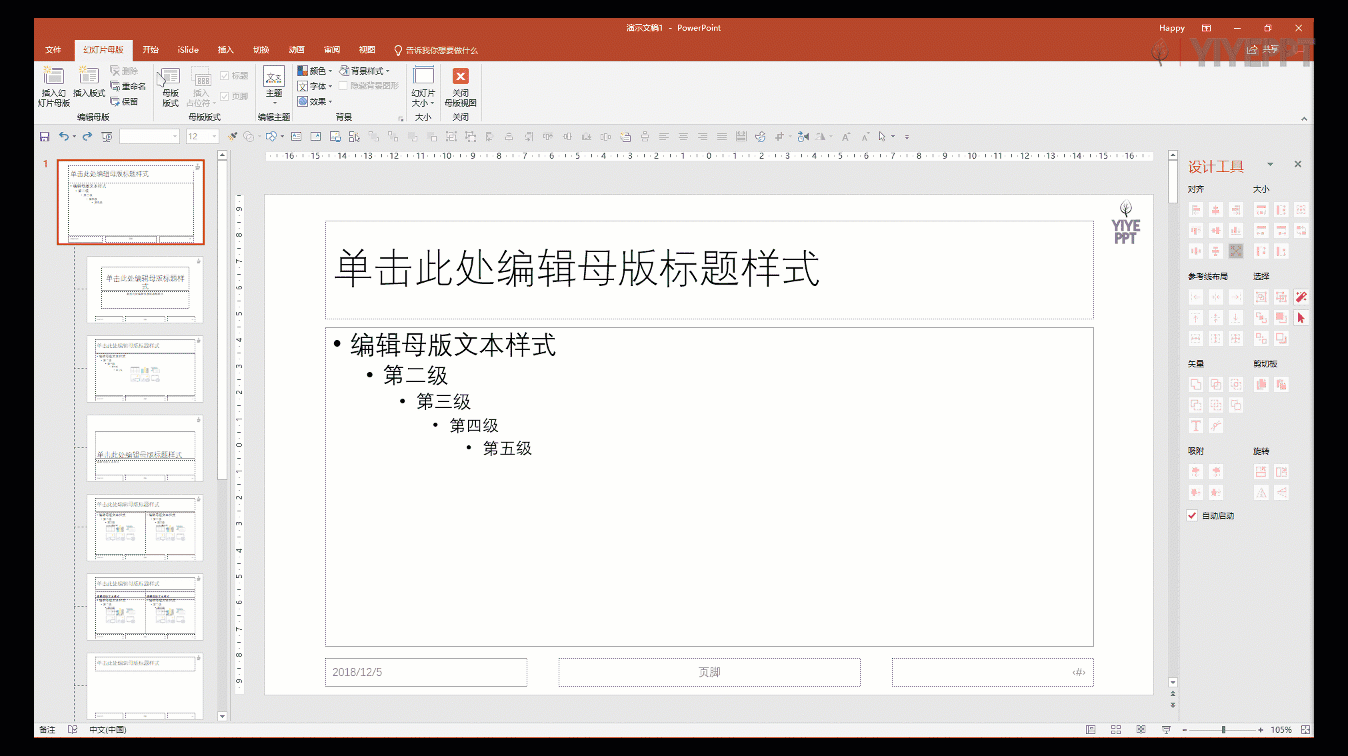The width and height of the screenshot is (1348, 756).
Task: Open the 颜色 (Colors) dropdown
Action: pos(315,71)
